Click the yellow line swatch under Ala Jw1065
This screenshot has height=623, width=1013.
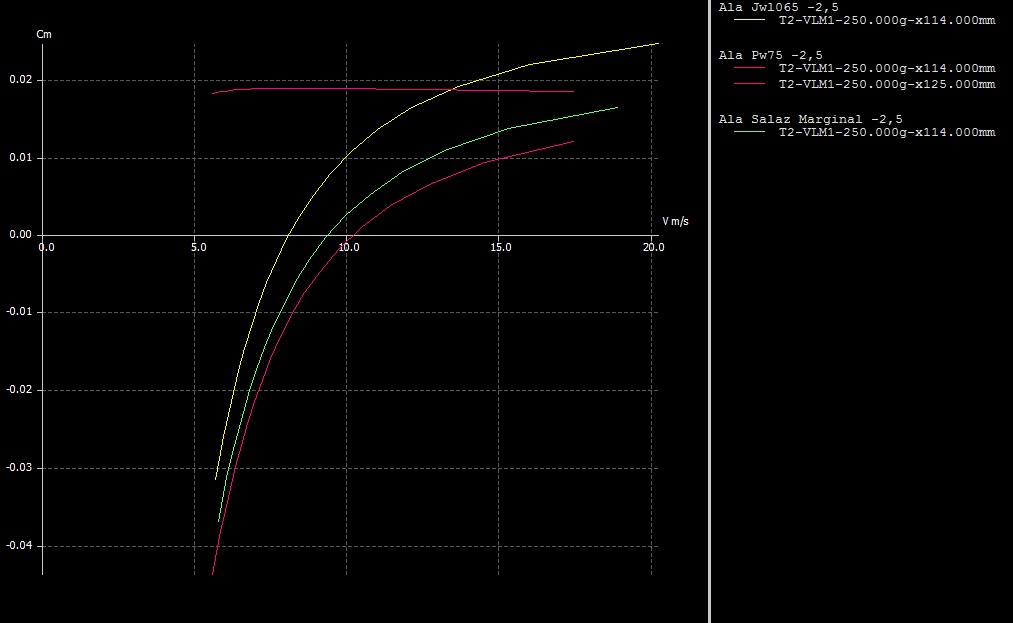click(x=750, y=19)
